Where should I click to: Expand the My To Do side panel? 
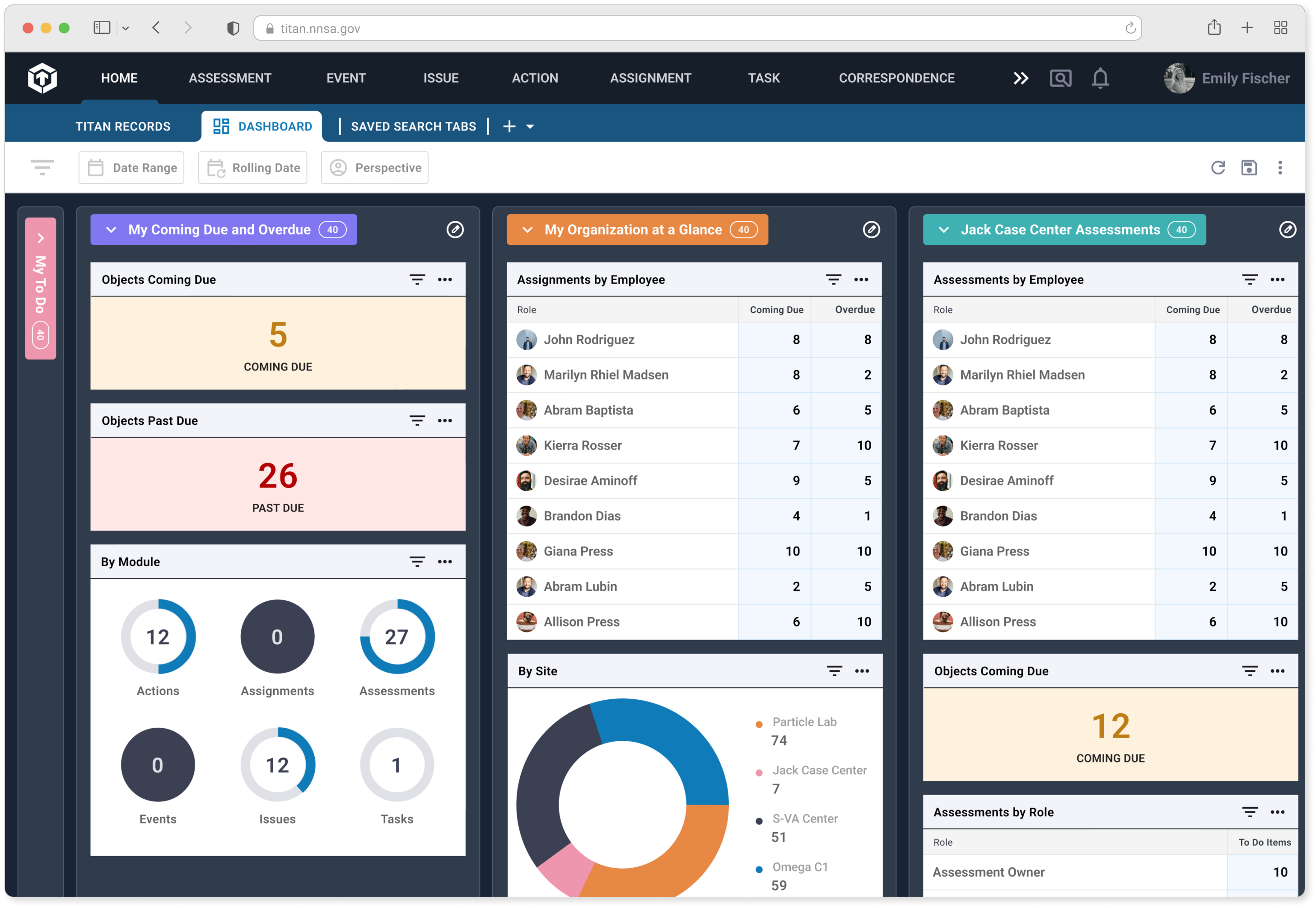coord(40,238)
